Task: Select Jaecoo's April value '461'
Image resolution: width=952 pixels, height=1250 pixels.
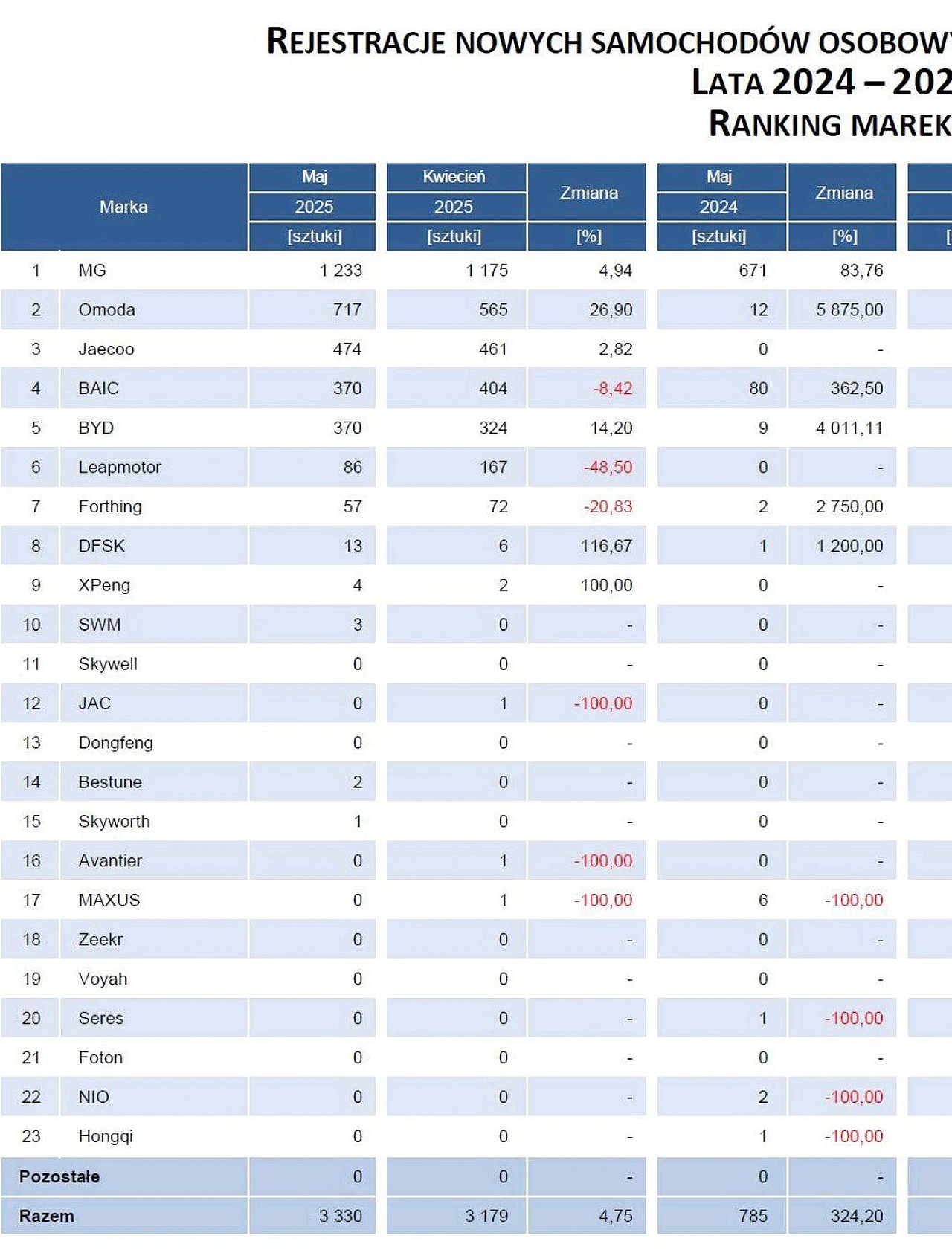Action: click(493, 349)
